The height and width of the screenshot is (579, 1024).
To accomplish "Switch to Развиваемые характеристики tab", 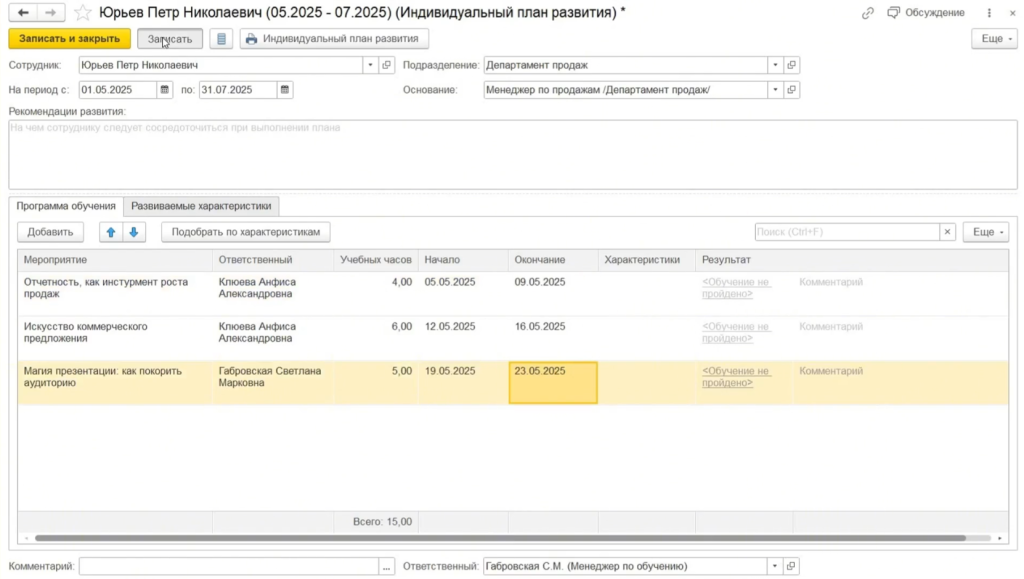I will click(201, 206).
